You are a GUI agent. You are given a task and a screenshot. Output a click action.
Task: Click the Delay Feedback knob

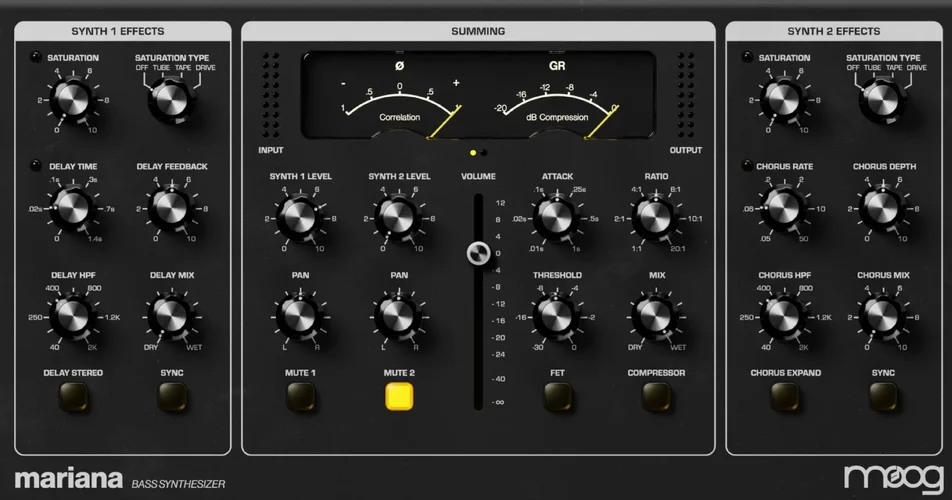171,209
